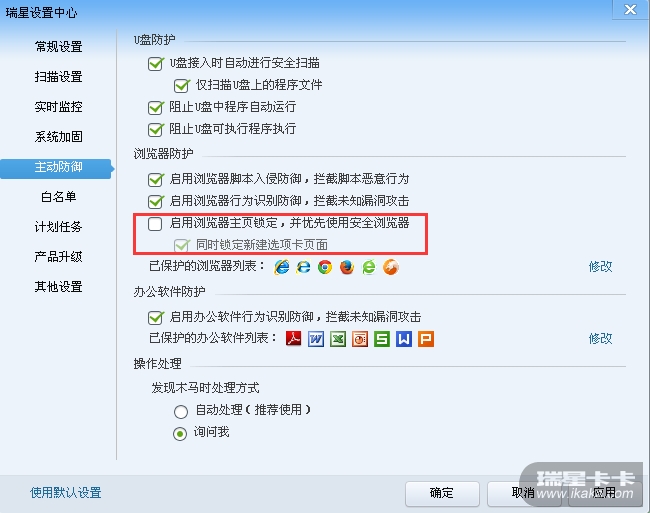Image resolution: width=650 pixels, height=513 pixels.
Task: Click the Adobe PDF reader icon
Action: (x=294, y=339)
